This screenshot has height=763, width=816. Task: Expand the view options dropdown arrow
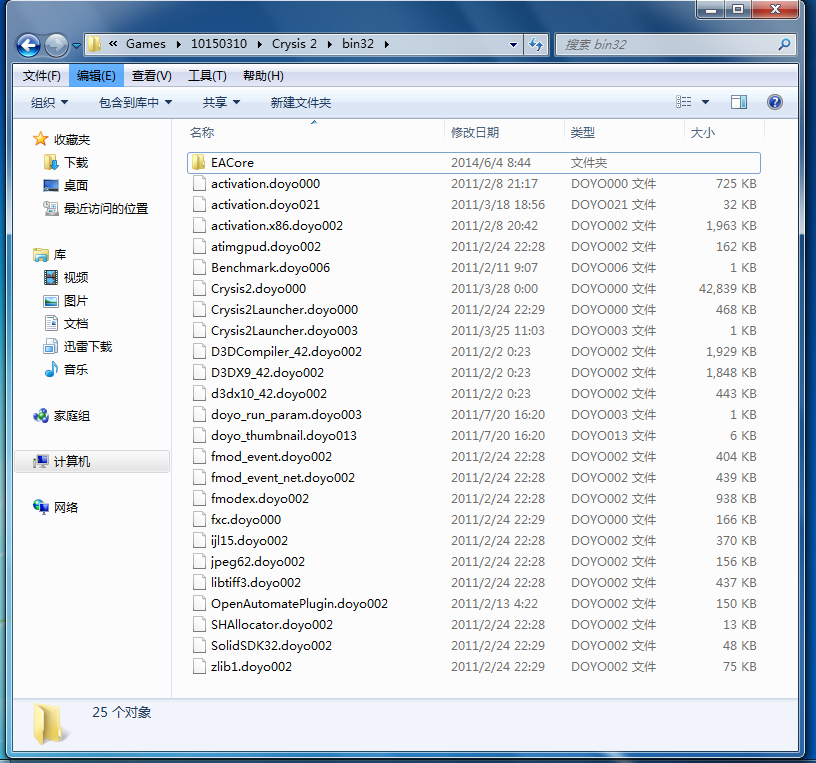tap(705, 102)
